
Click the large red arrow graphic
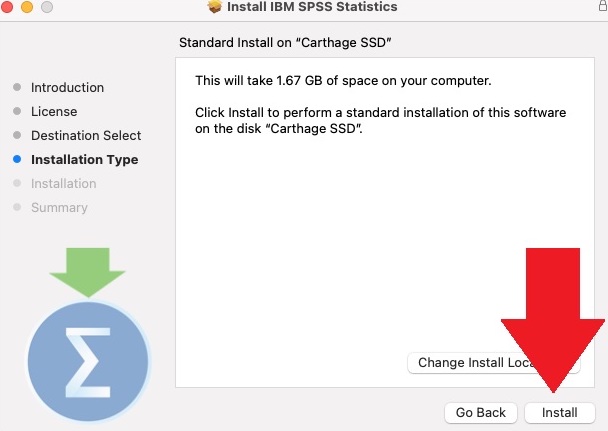(x=552, y=320)
